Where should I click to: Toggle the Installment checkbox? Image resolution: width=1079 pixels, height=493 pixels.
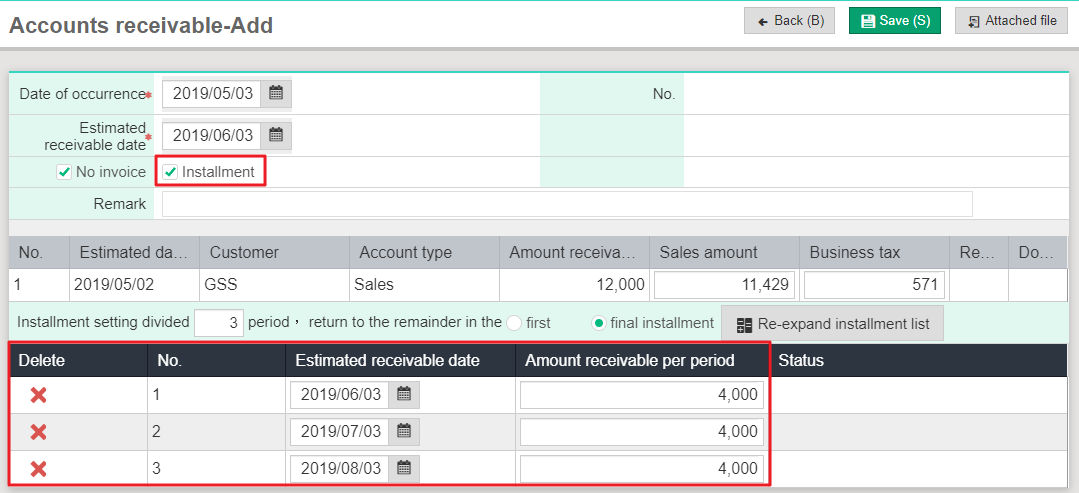tap(170, 172)
